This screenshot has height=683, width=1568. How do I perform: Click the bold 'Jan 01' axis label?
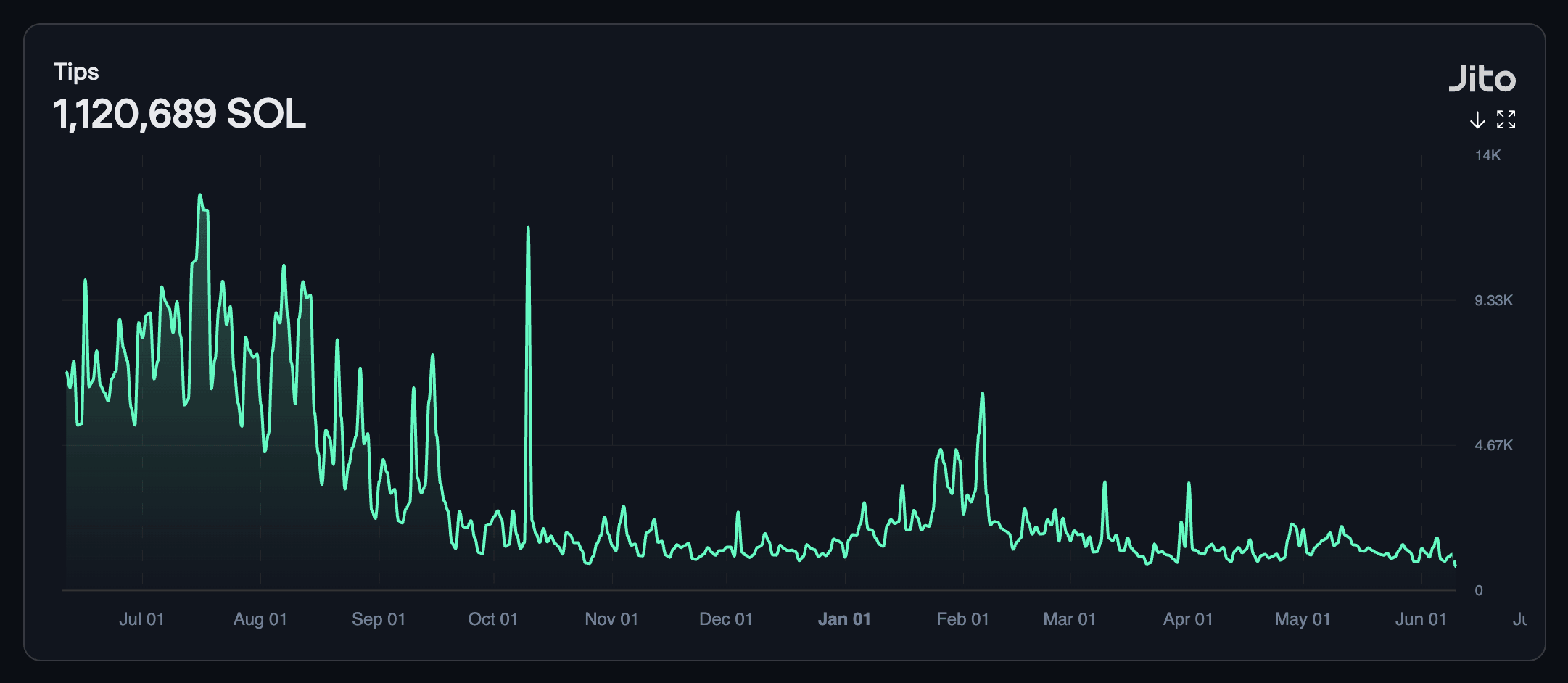(x=844, y=619)
